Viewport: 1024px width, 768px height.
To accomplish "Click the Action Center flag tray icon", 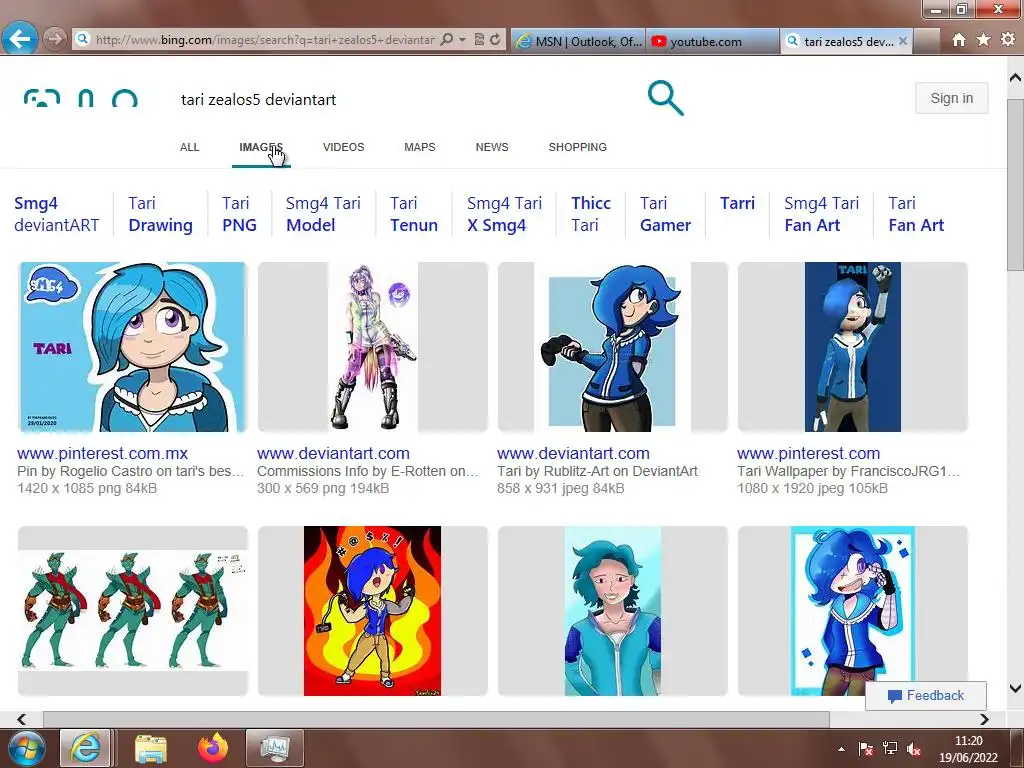I will pyautogui.click(x=866, y=749).
